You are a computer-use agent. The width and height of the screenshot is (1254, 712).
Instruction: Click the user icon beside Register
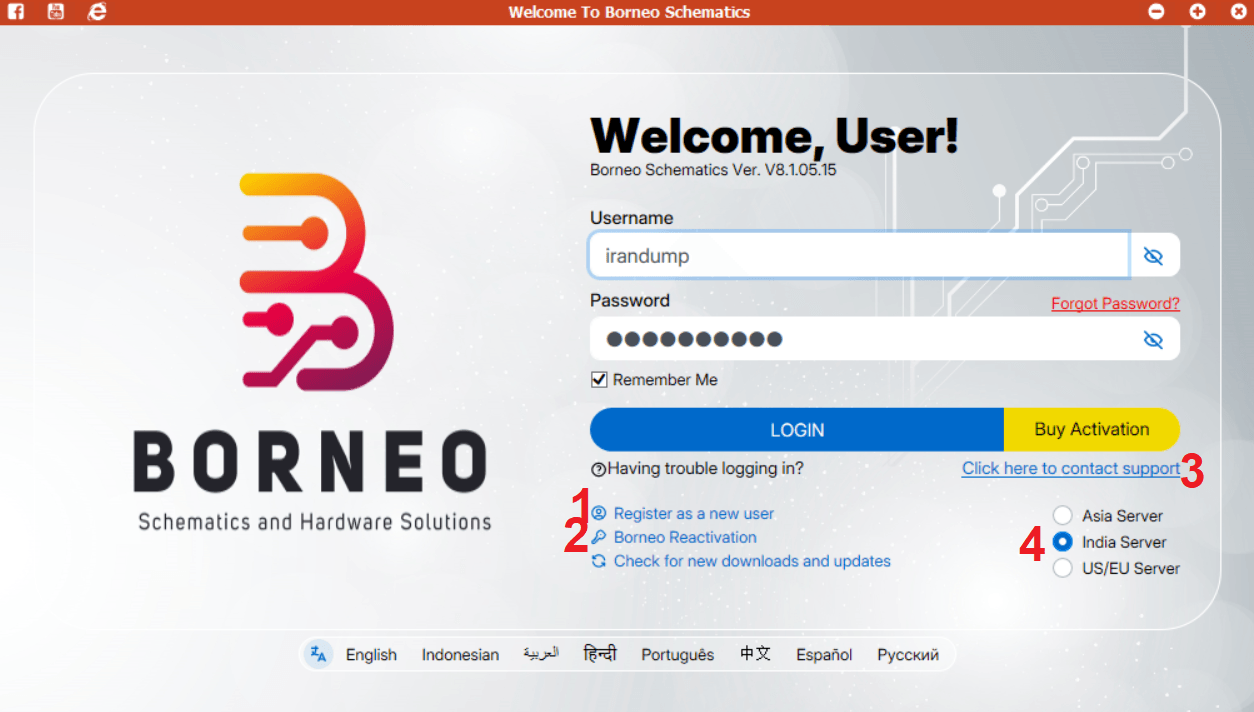599,513
